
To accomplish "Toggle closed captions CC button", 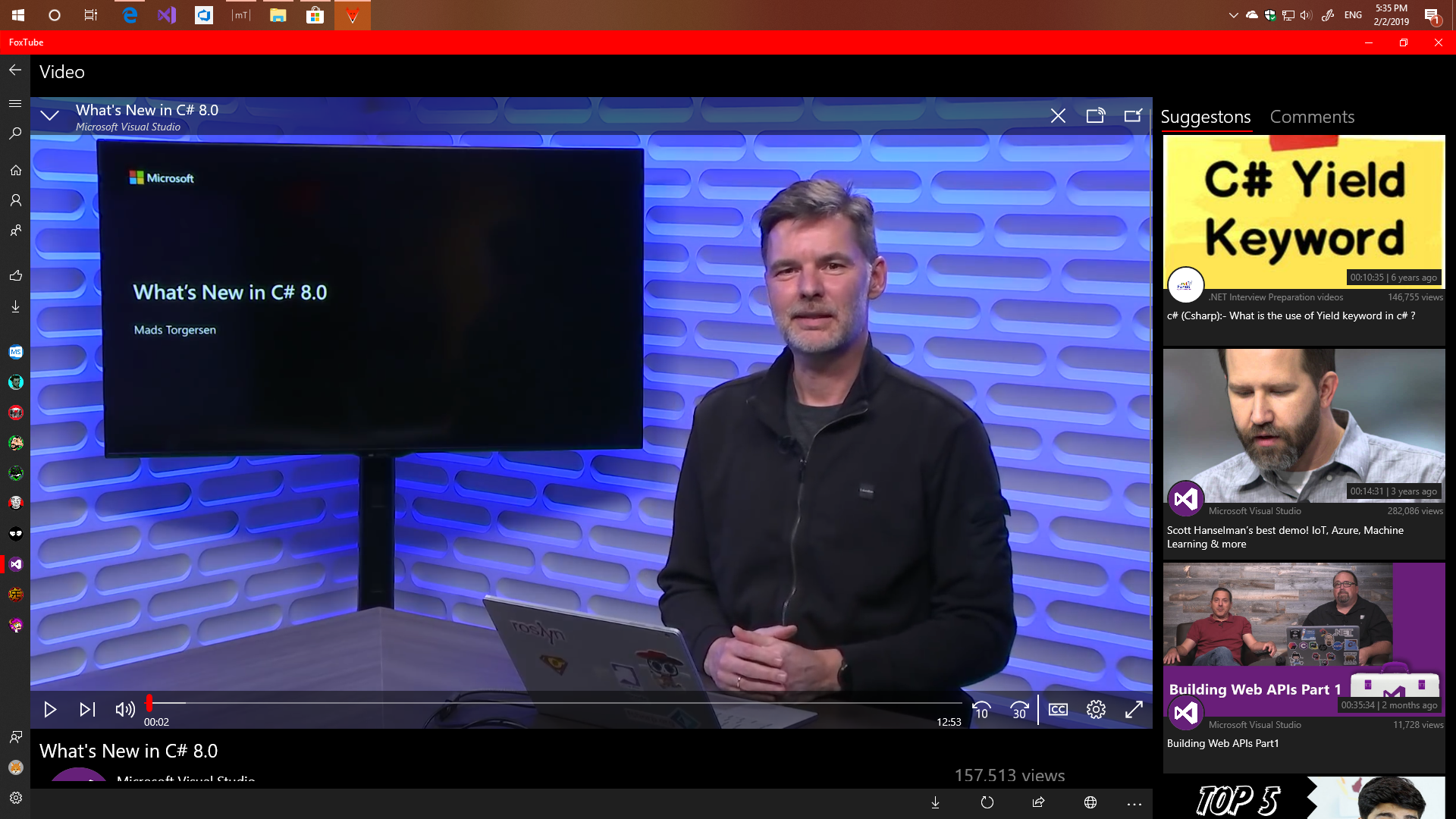I will [x=1058, y=710].
